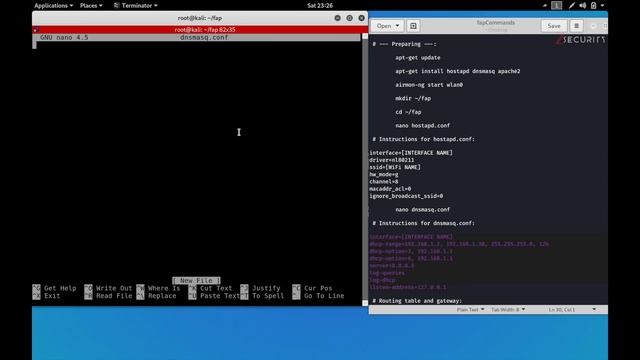Click the Ln 30, Col 1 status entry
The height and width of the screenshot is (360, 640).
(x=562, y=310)
